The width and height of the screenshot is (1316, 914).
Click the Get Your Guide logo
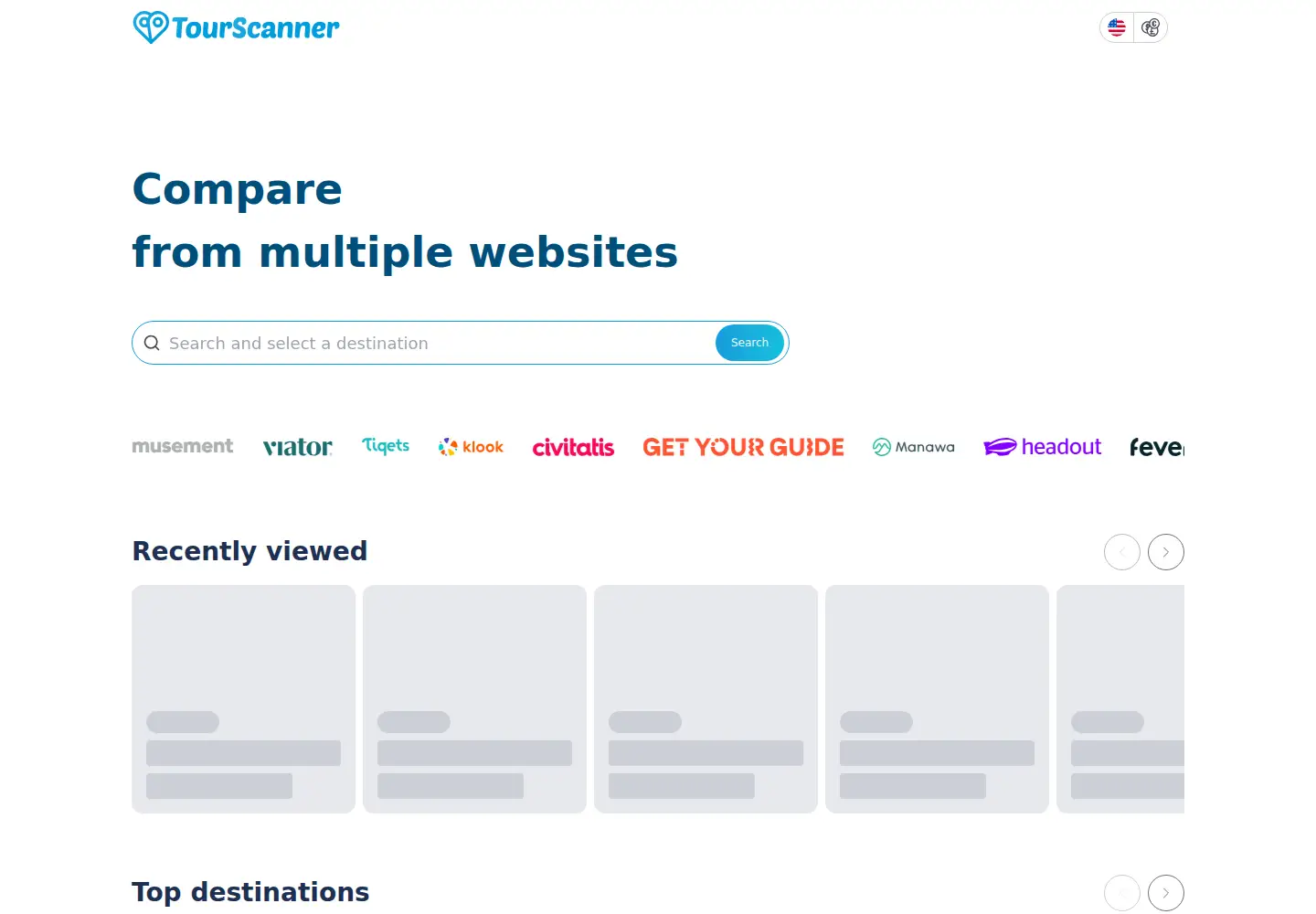pos(744,447)
